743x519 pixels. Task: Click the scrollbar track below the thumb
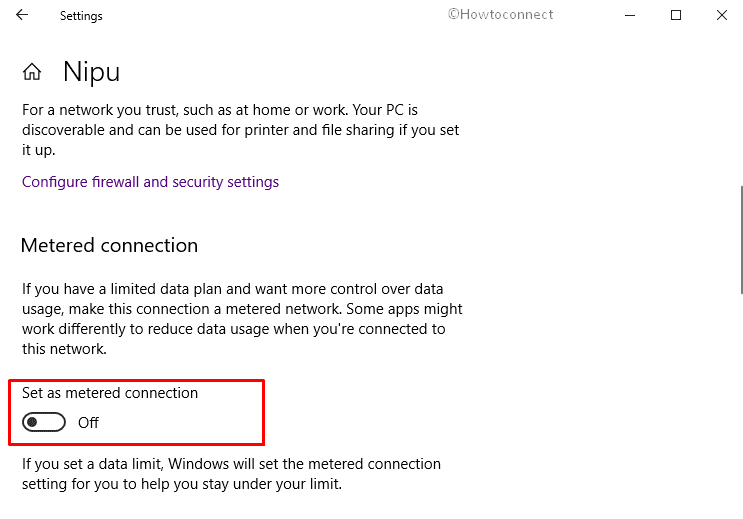(741, 403)
